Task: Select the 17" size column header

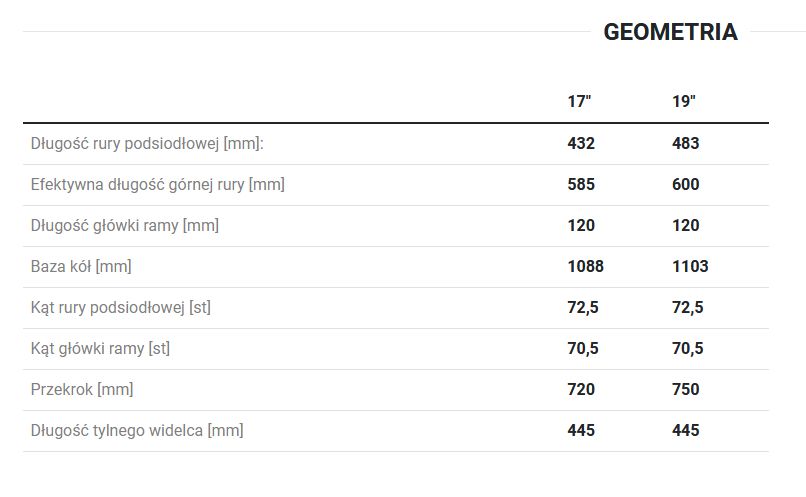Action: (x=579, y=101)
